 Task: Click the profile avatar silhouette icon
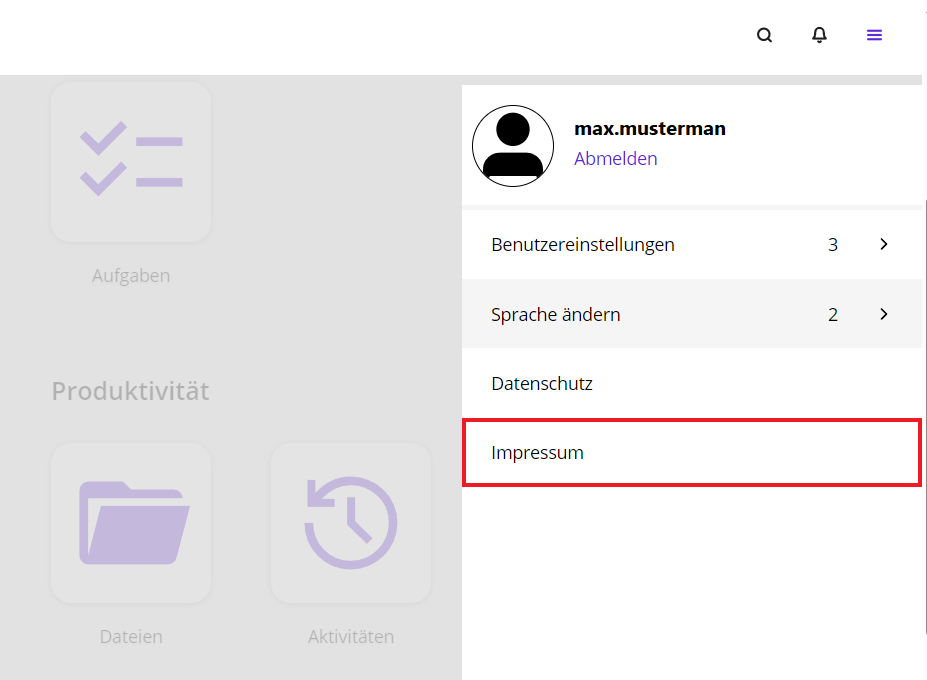512,145
